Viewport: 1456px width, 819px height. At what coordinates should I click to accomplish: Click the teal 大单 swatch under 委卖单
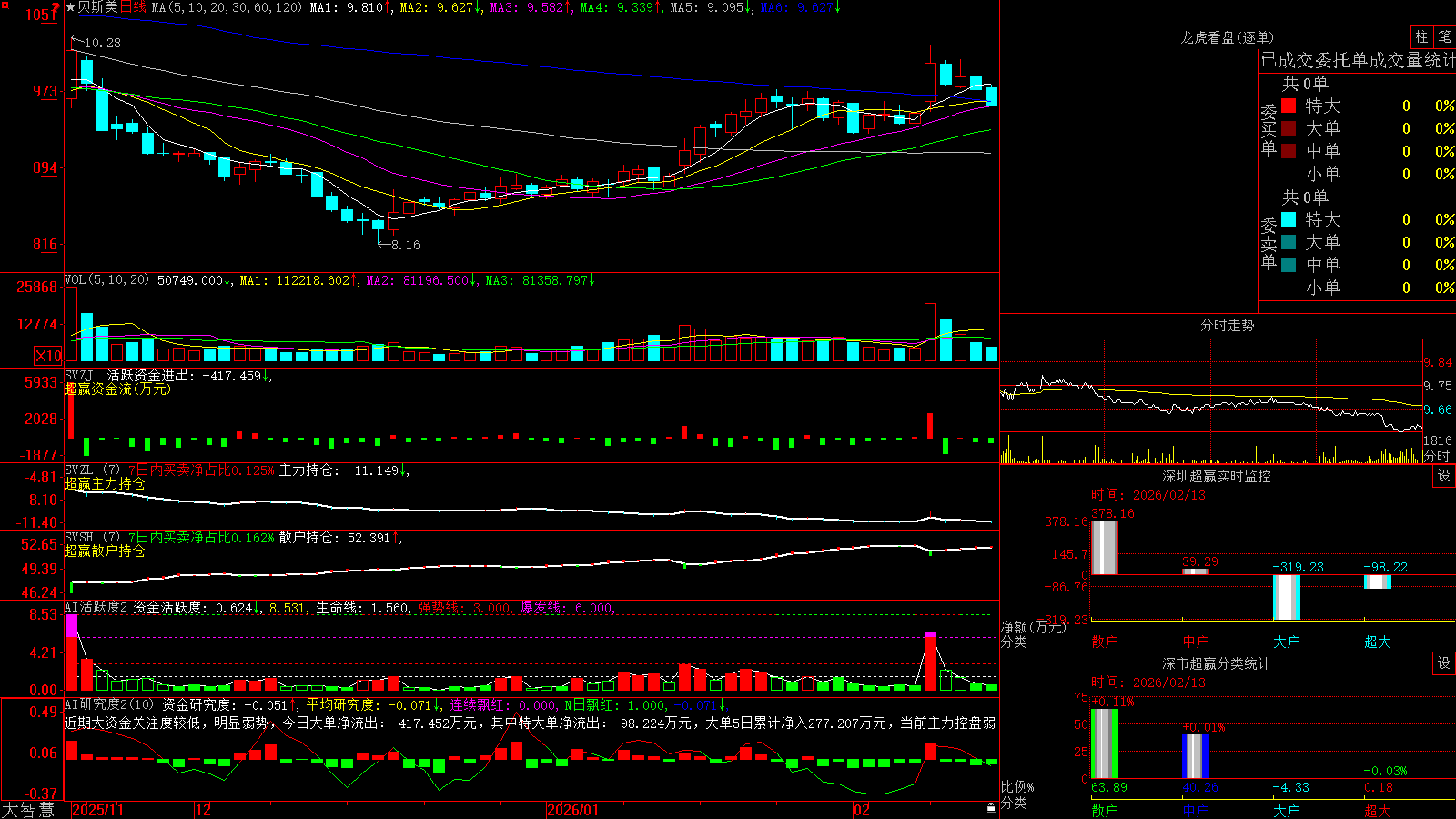(x=1289, y=242)
